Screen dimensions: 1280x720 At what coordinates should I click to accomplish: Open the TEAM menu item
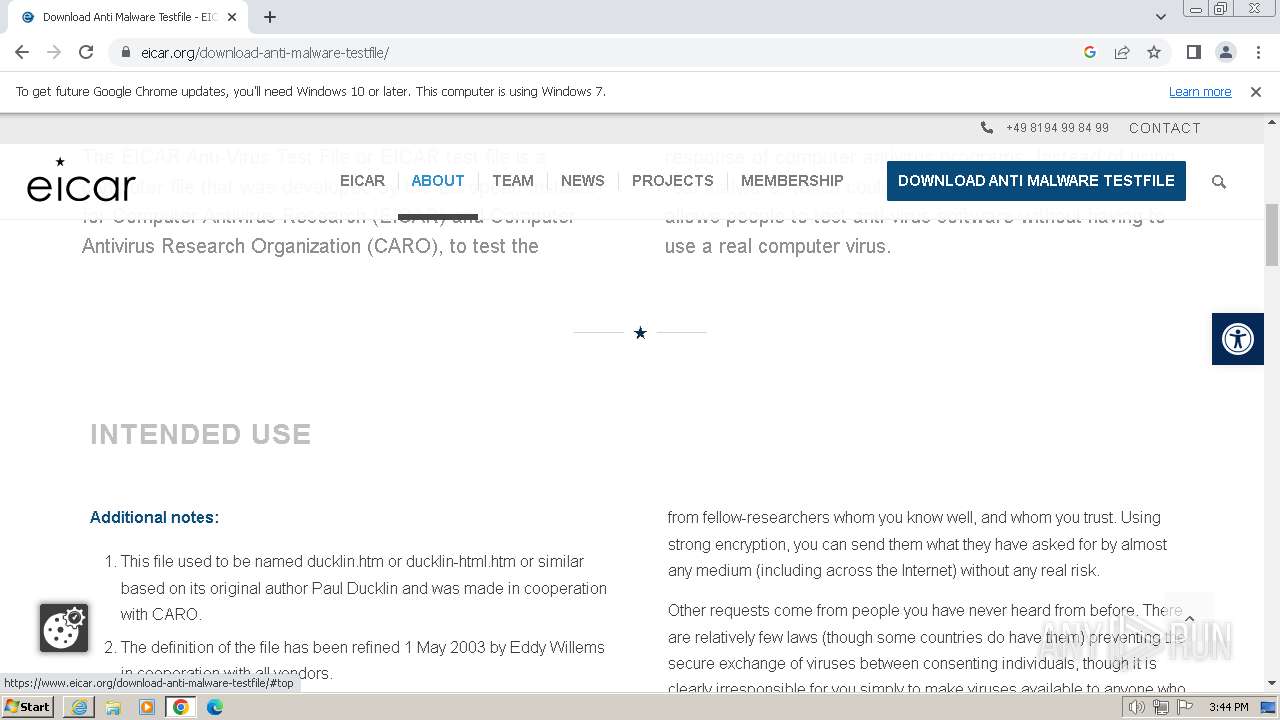point(513,181)
